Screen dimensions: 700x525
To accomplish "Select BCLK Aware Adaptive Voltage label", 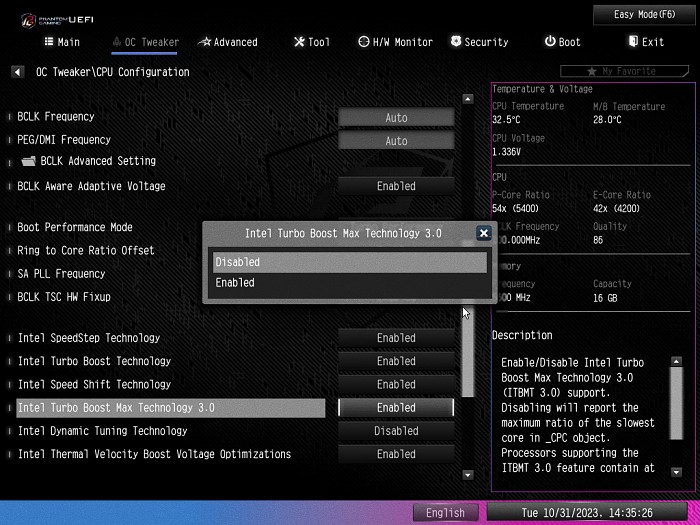I will point(91,186).
